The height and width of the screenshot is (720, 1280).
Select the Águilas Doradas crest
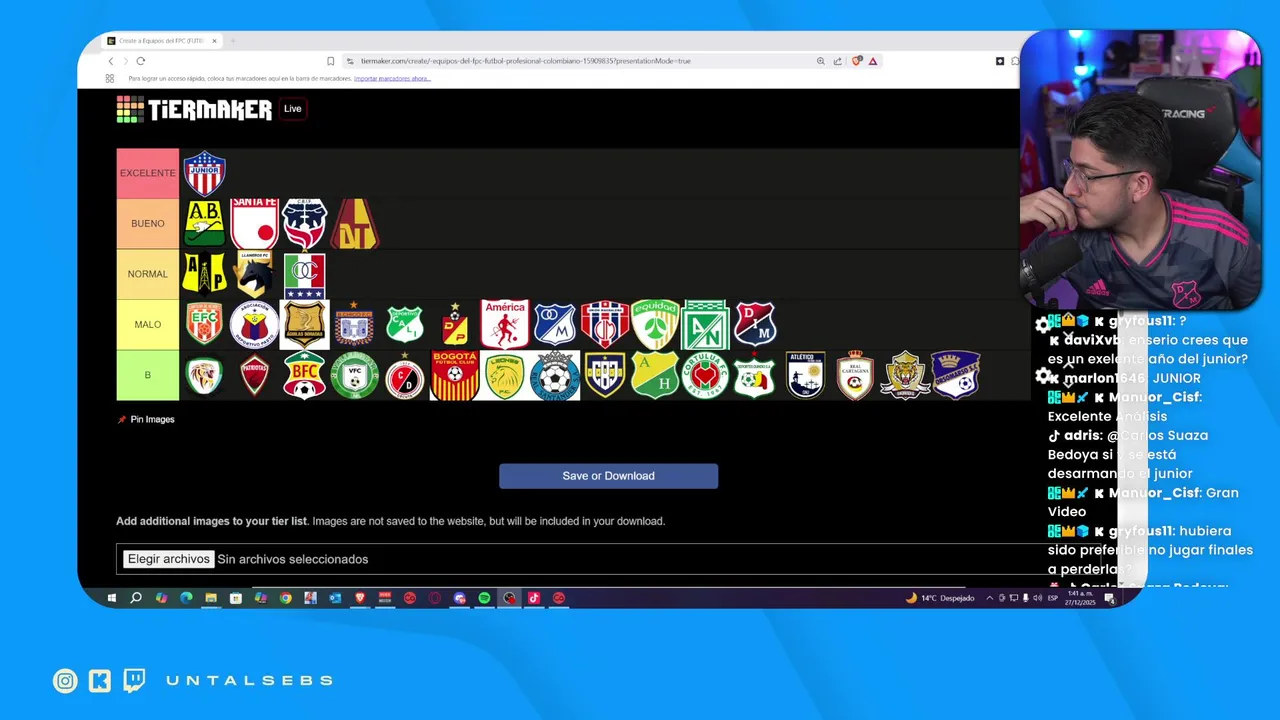[304, 324]
